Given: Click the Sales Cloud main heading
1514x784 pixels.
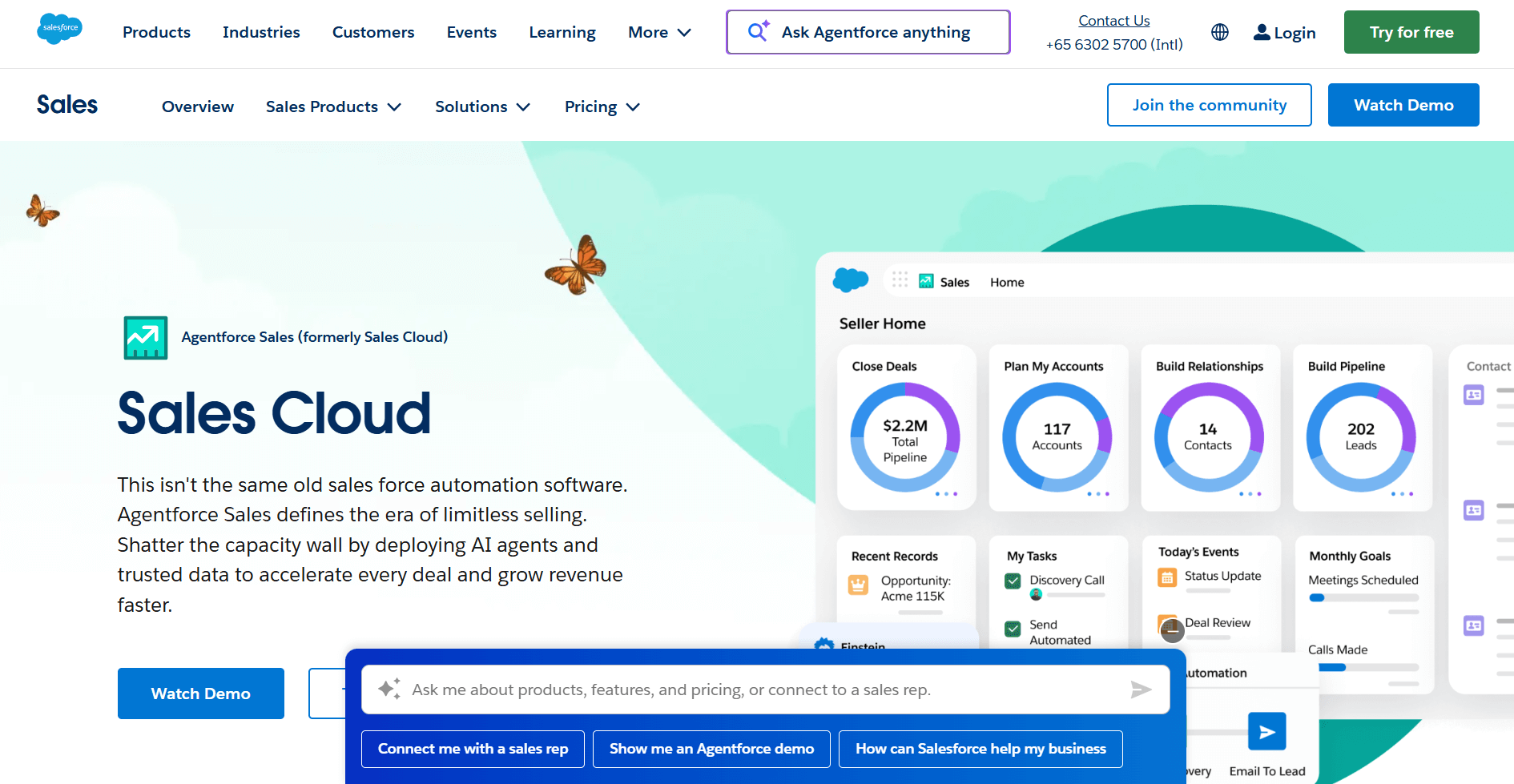Looking at the screenshot, I should point(274,413).
